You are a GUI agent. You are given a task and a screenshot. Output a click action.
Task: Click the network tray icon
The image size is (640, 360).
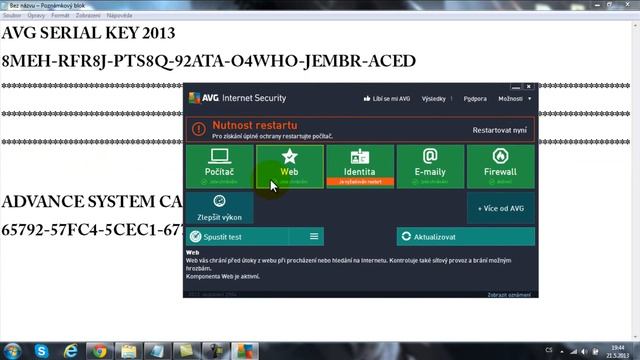click(x=573, y=352)
